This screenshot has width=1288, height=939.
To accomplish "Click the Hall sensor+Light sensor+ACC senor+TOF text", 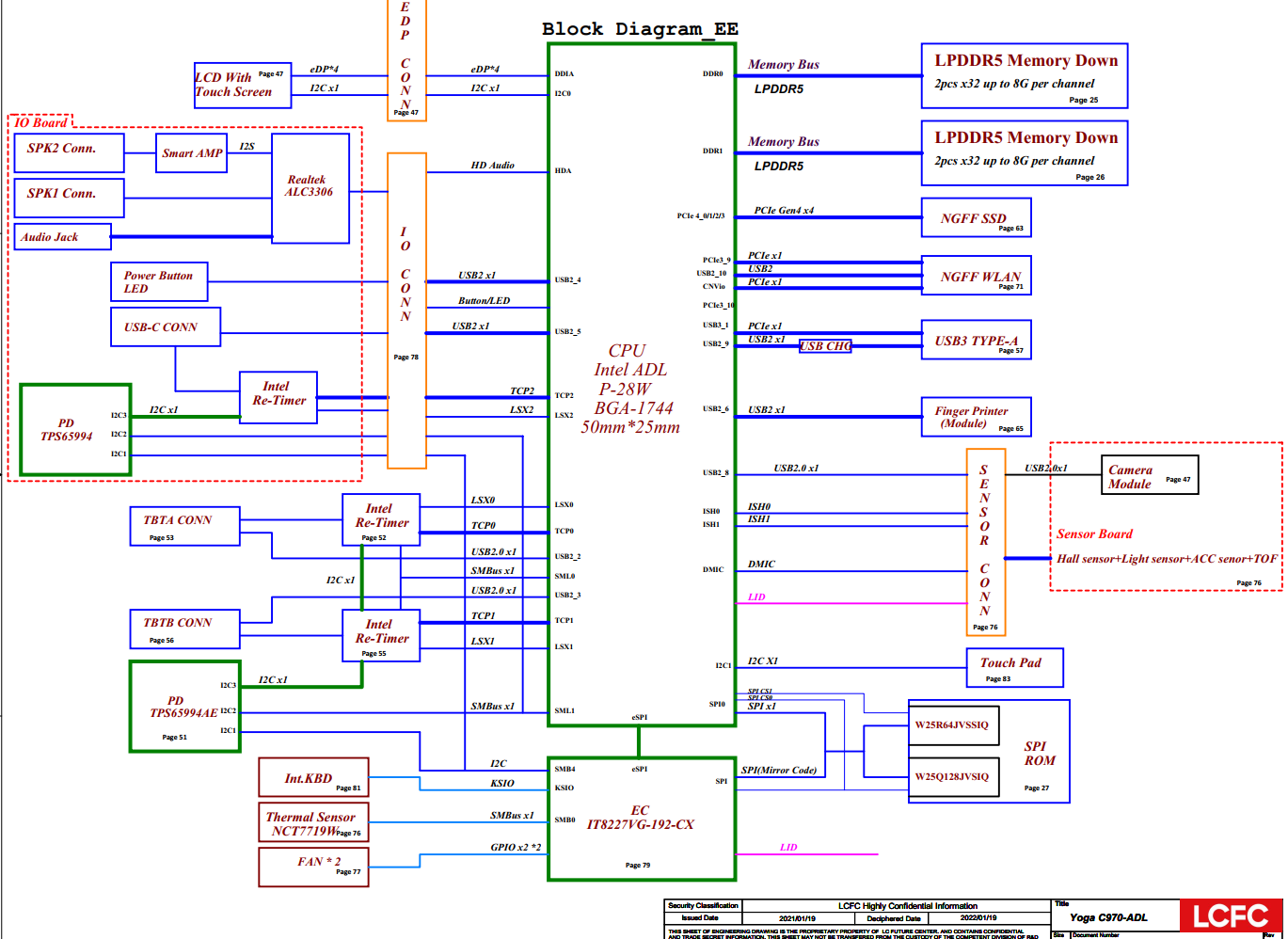I will point(1167,559).
